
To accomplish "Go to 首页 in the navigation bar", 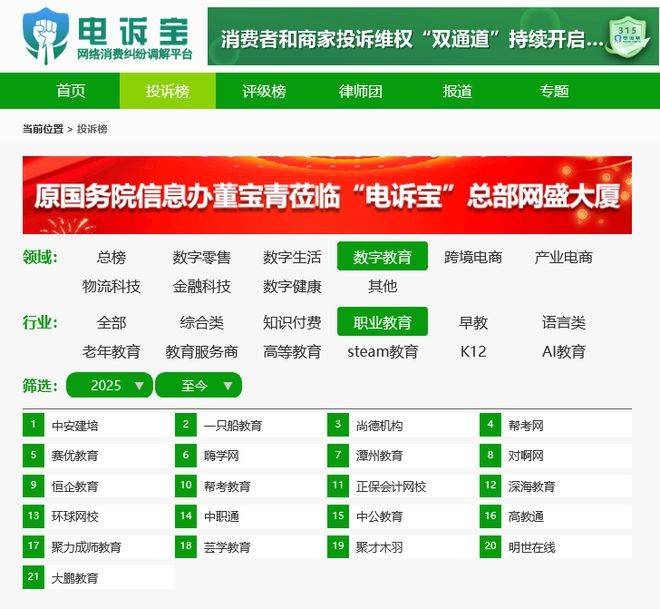I will [71, 91].
